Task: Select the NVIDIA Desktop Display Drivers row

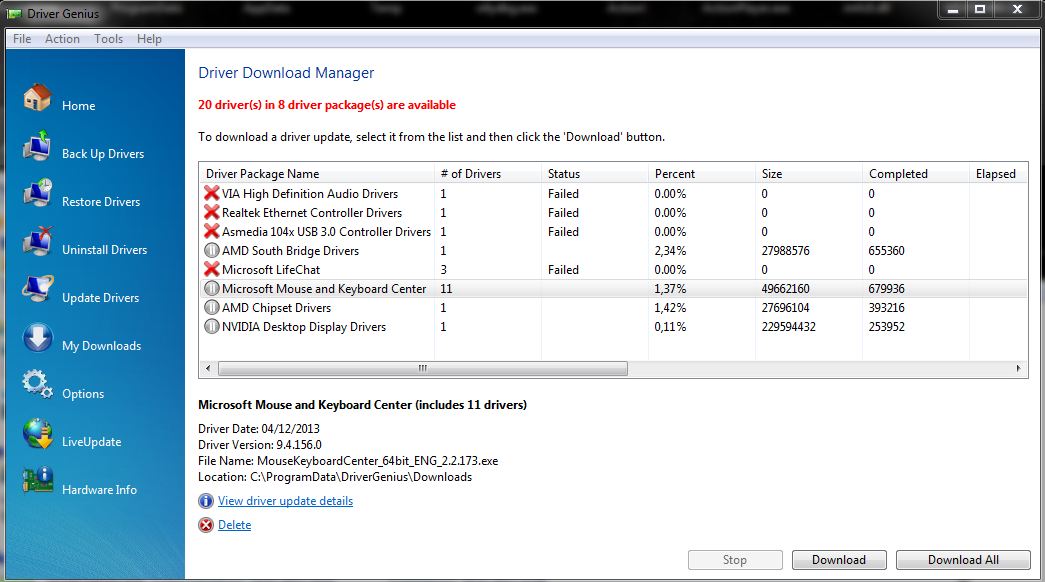Action: coord(304,327)
